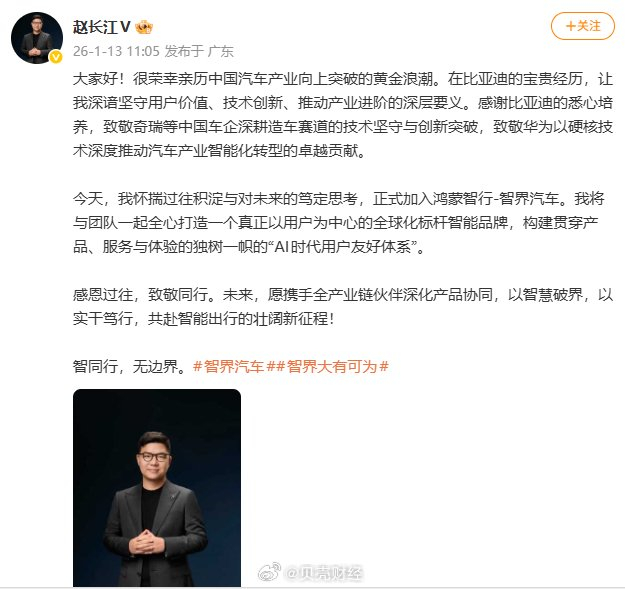The width and height of the screenshot is (625, 589).
Task: Click the closing line 智同行，无边界
Action: pos(130,366)
